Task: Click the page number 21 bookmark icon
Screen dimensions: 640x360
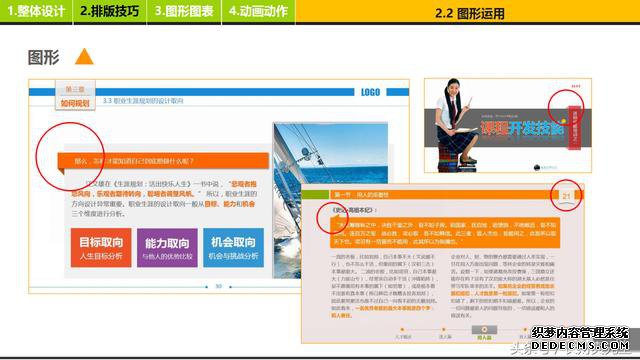Action: point(566,196)
